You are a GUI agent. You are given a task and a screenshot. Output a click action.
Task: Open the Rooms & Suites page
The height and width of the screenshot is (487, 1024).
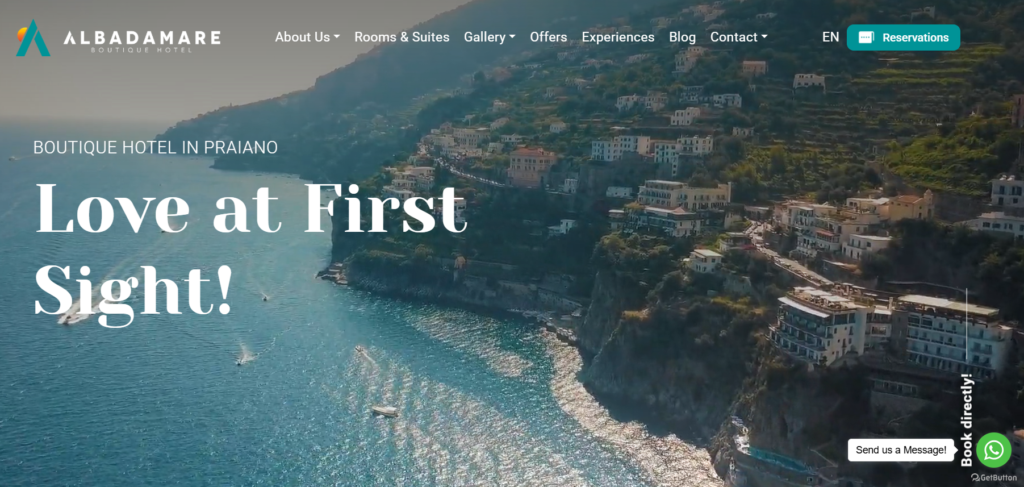[x=402, y=37]
